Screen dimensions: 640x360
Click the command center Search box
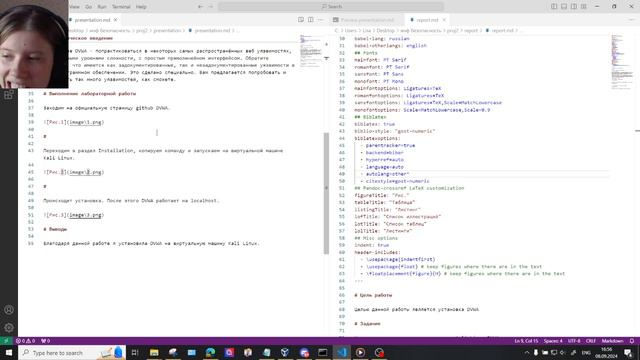point(331,7)
